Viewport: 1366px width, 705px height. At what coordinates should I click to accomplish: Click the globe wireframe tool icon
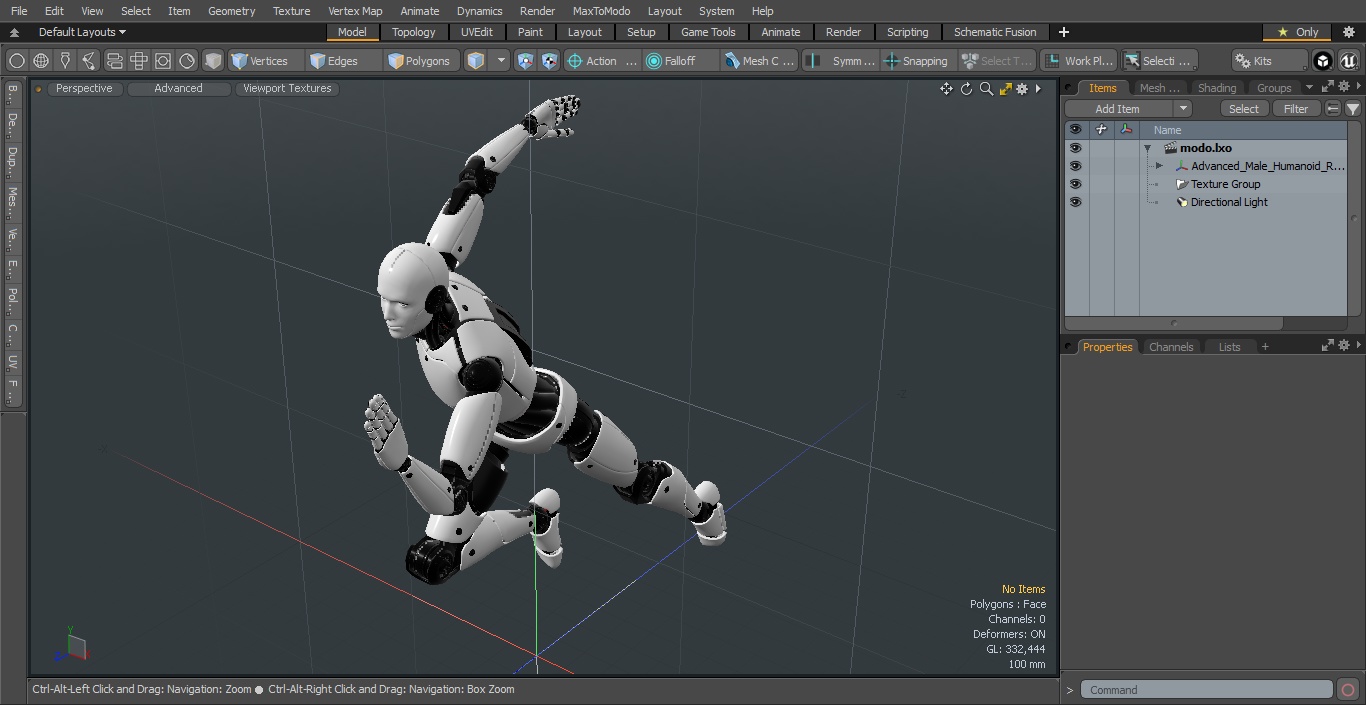click(41, 61)
